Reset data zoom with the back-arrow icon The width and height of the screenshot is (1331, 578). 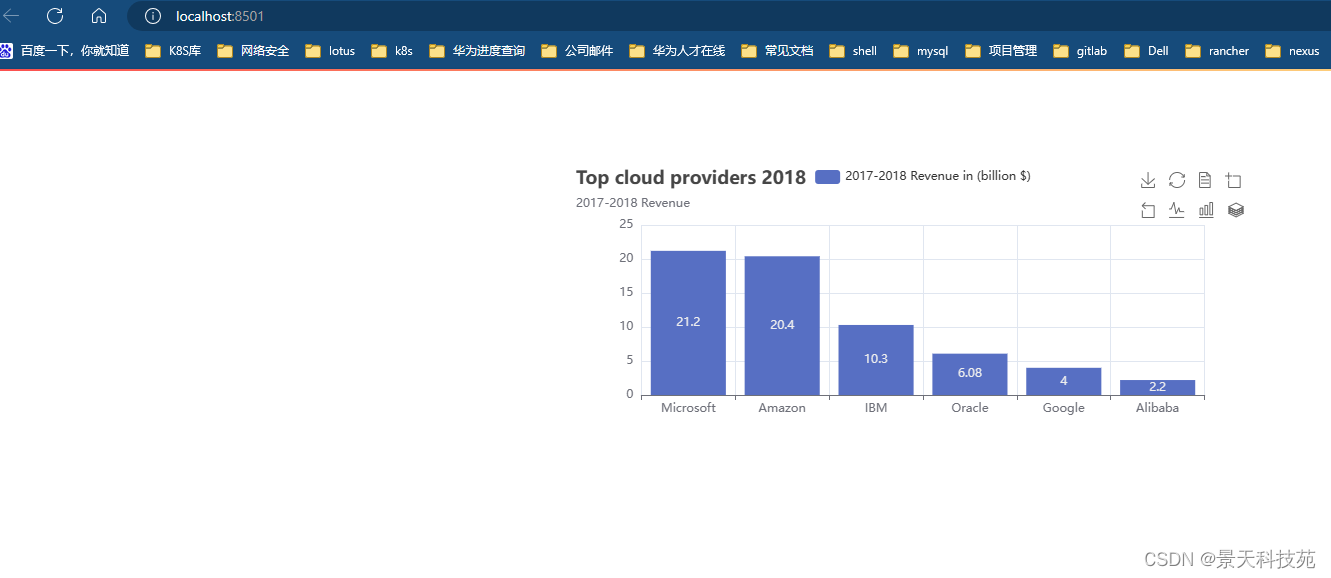coord(1147,210)
